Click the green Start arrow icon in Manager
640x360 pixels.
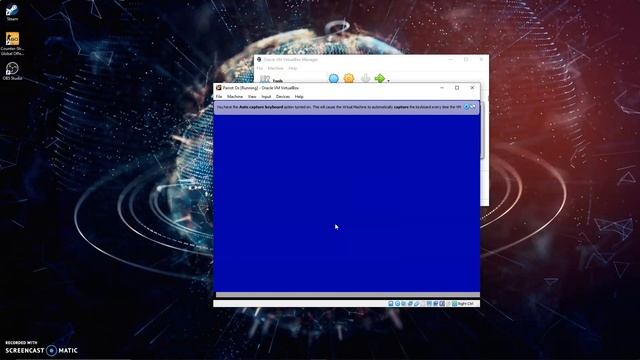click(380, 78)
